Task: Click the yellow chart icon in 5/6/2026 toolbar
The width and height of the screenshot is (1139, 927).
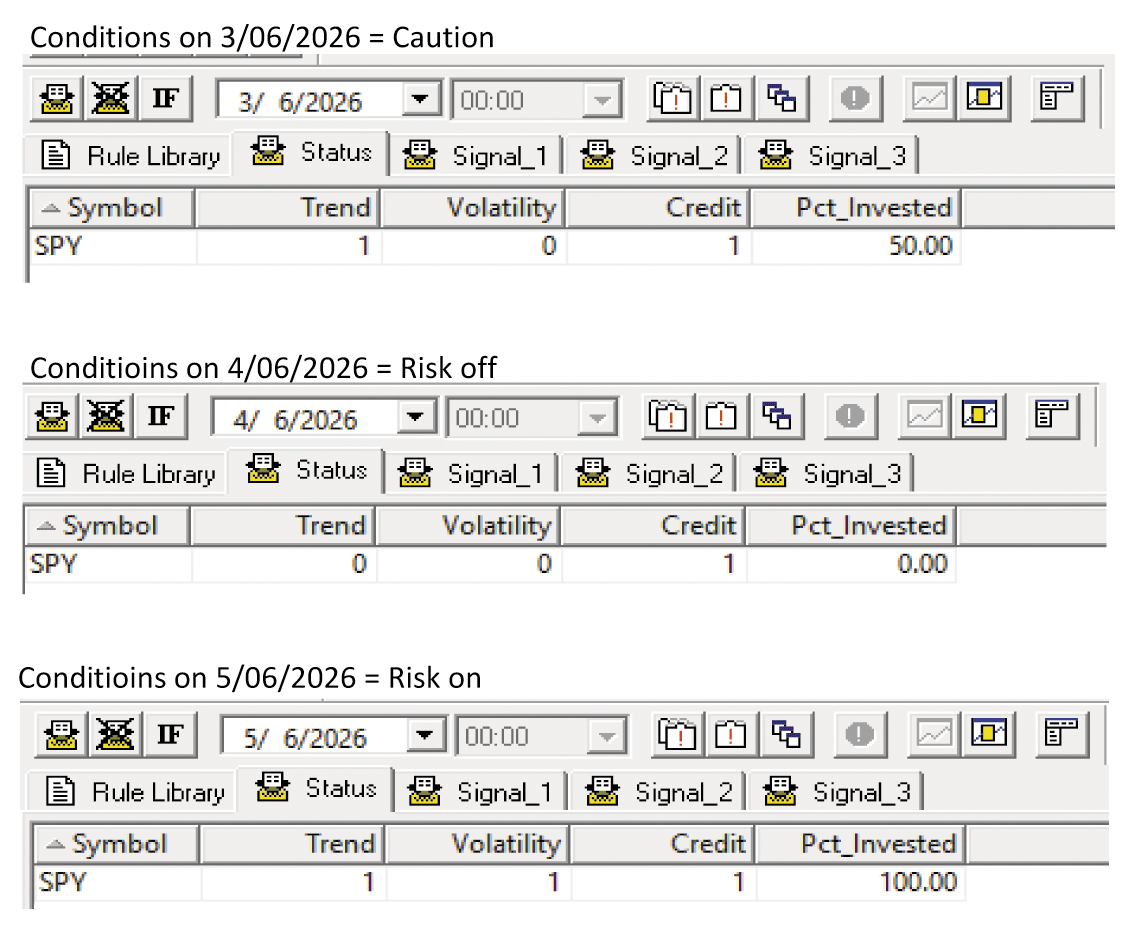Action: click(989, 733)
